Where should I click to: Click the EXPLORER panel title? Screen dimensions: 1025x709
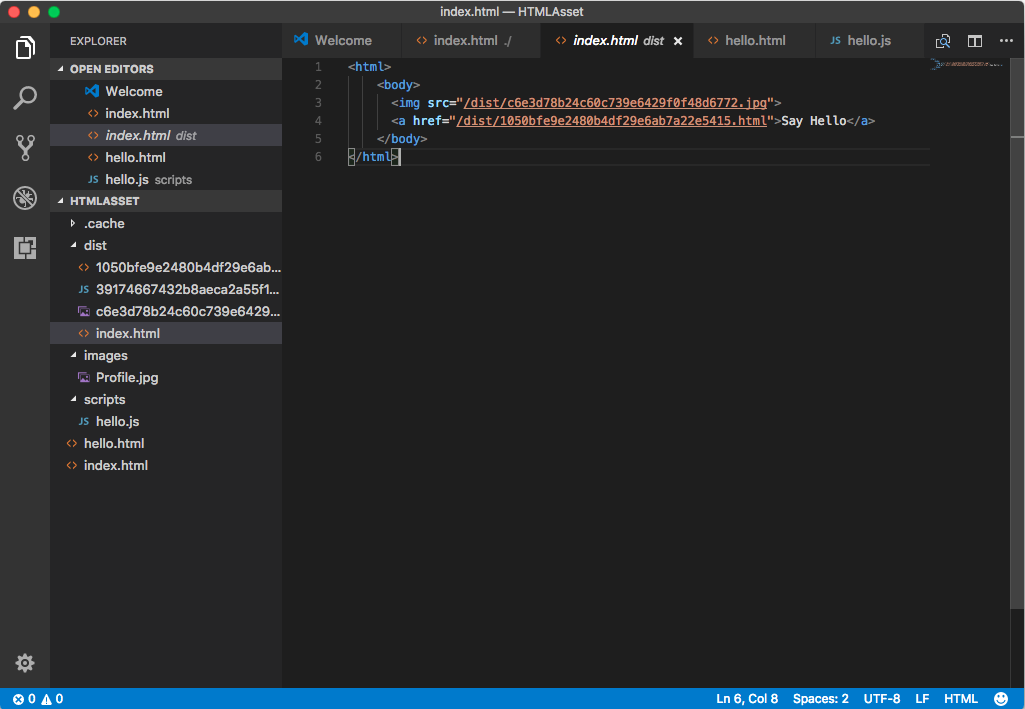pos(98,41)
